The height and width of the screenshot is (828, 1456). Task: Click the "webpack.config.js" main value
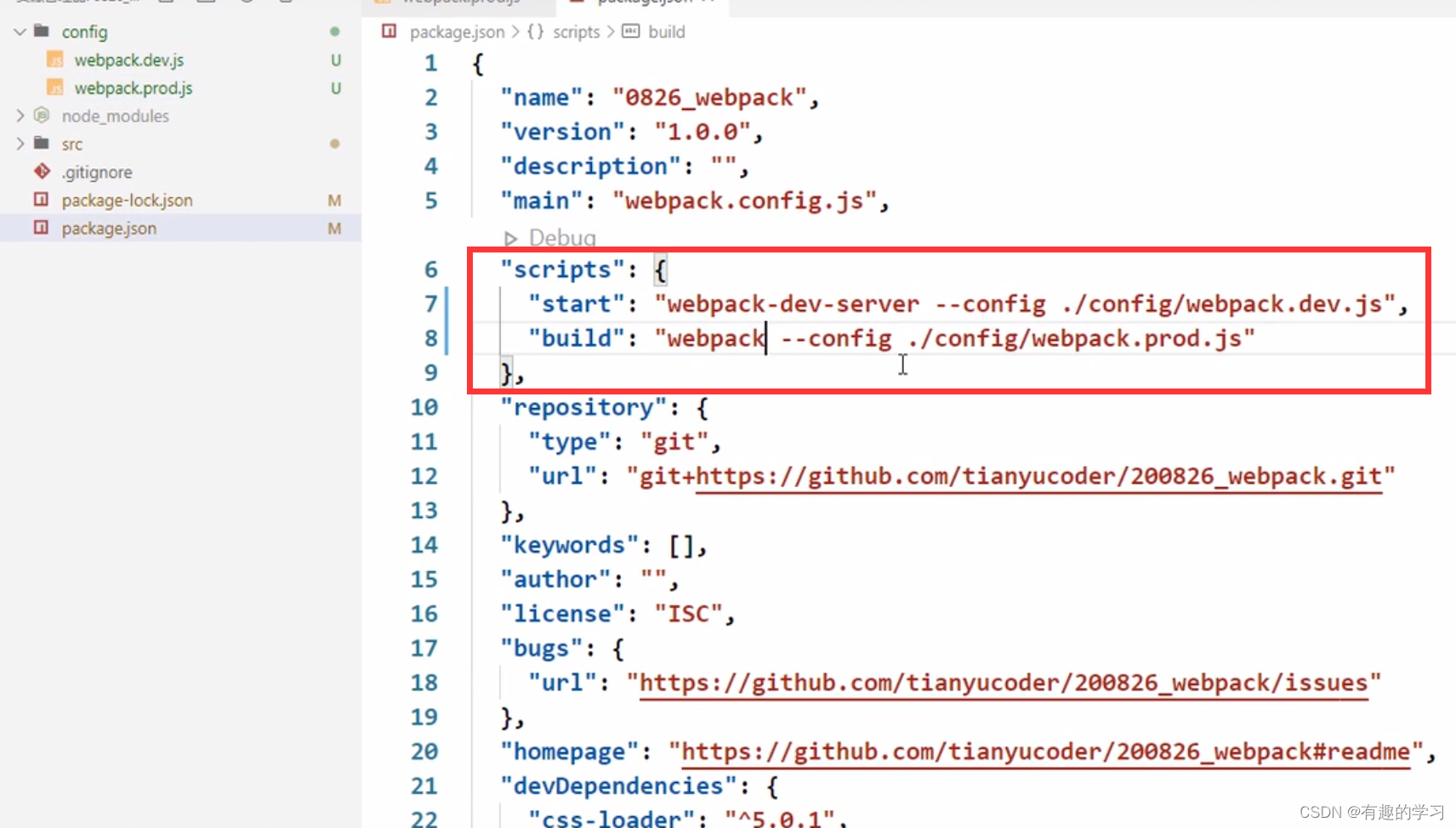pos(744,201)
